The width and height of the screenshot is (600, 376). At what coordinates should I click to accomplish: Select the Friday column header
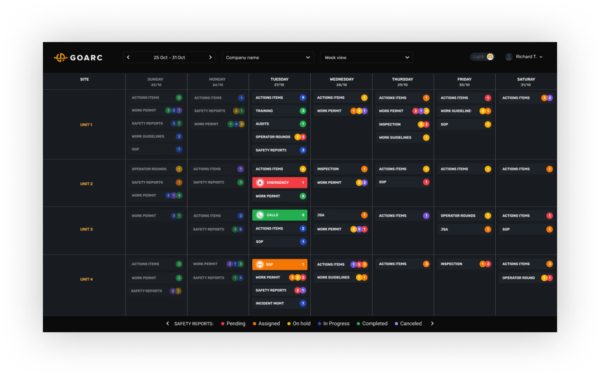464,81
